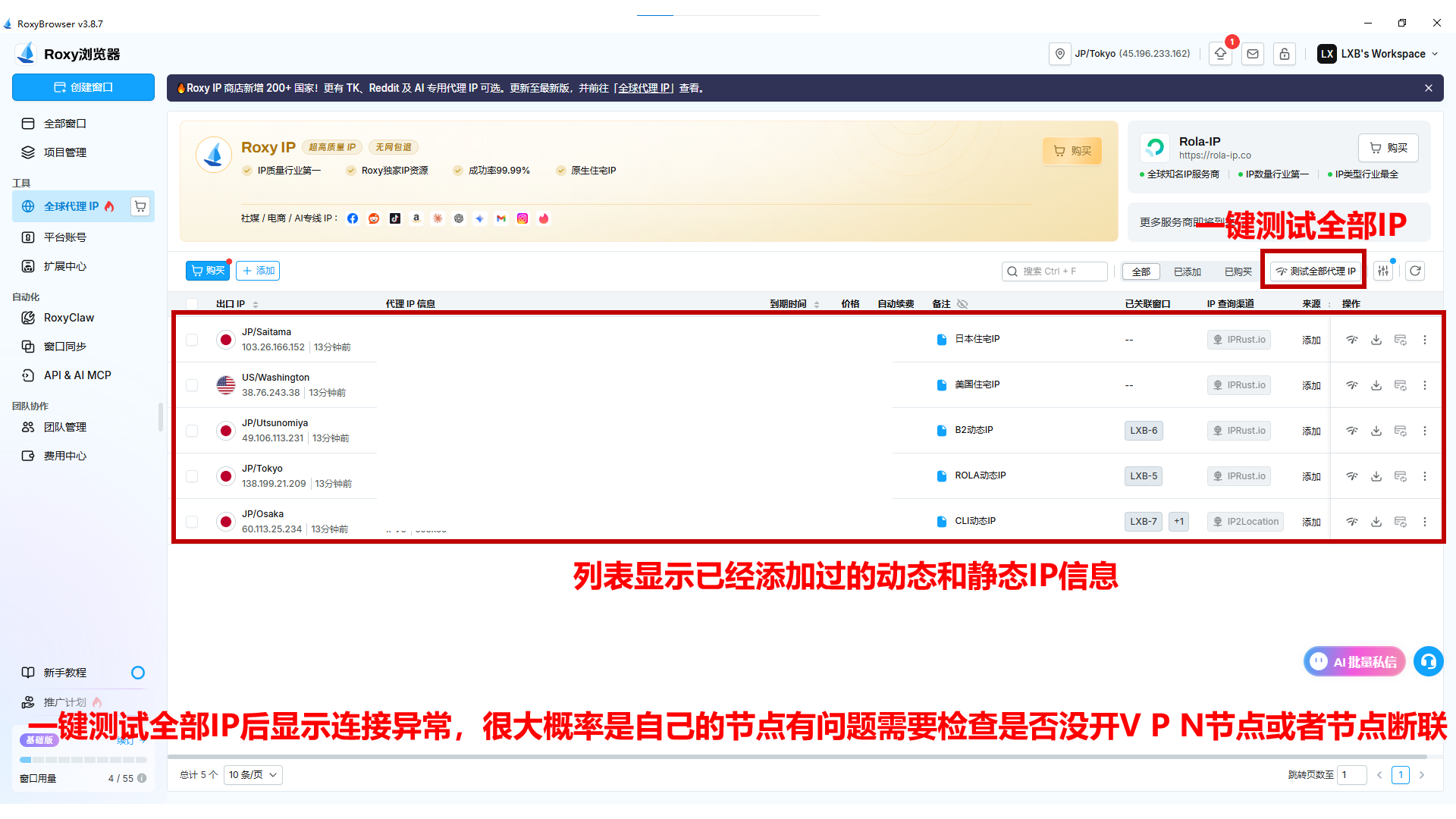Screen dimensions: 1456x819
Task: Click the LXB-6 linked window tag
Action: point(1144,431)
